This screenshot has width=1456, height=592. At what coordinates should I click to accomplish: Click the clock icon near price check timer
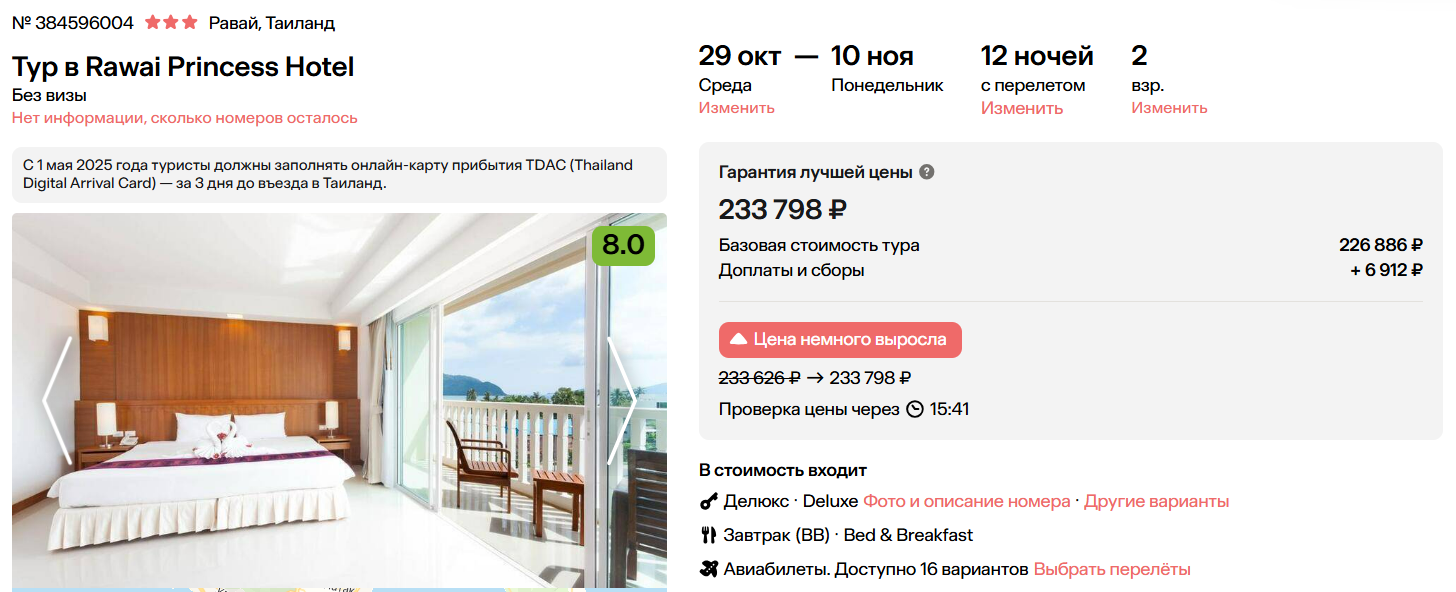[914, 410]
